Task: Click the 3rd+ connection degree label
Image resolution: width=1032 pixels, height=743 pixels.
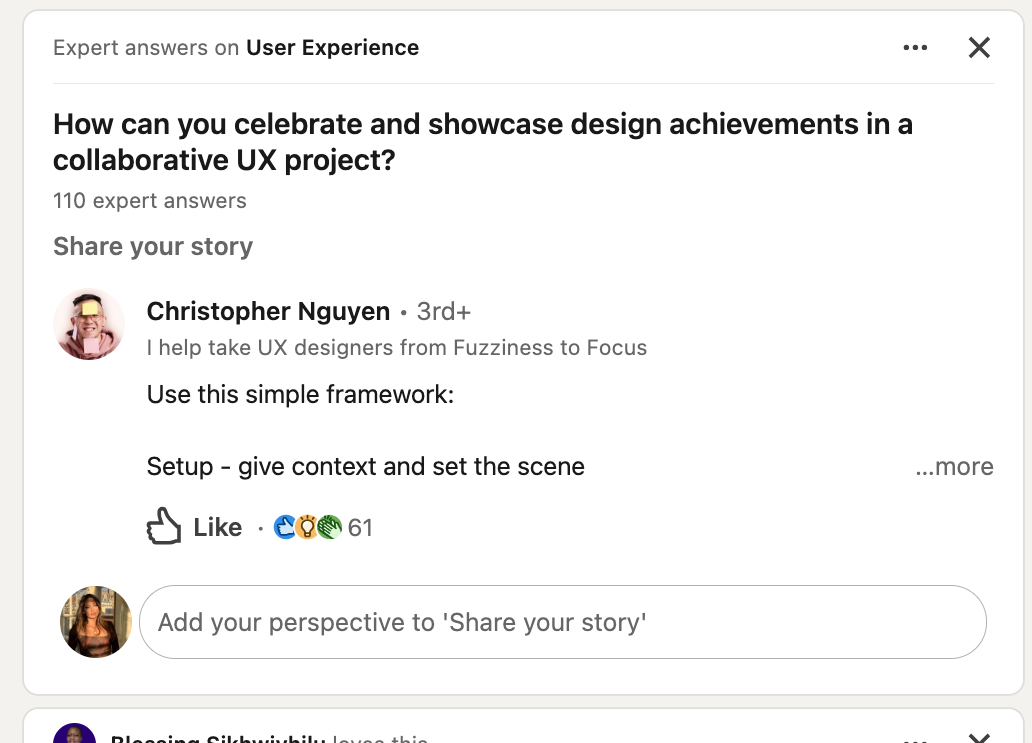Action: pos(443,311)
